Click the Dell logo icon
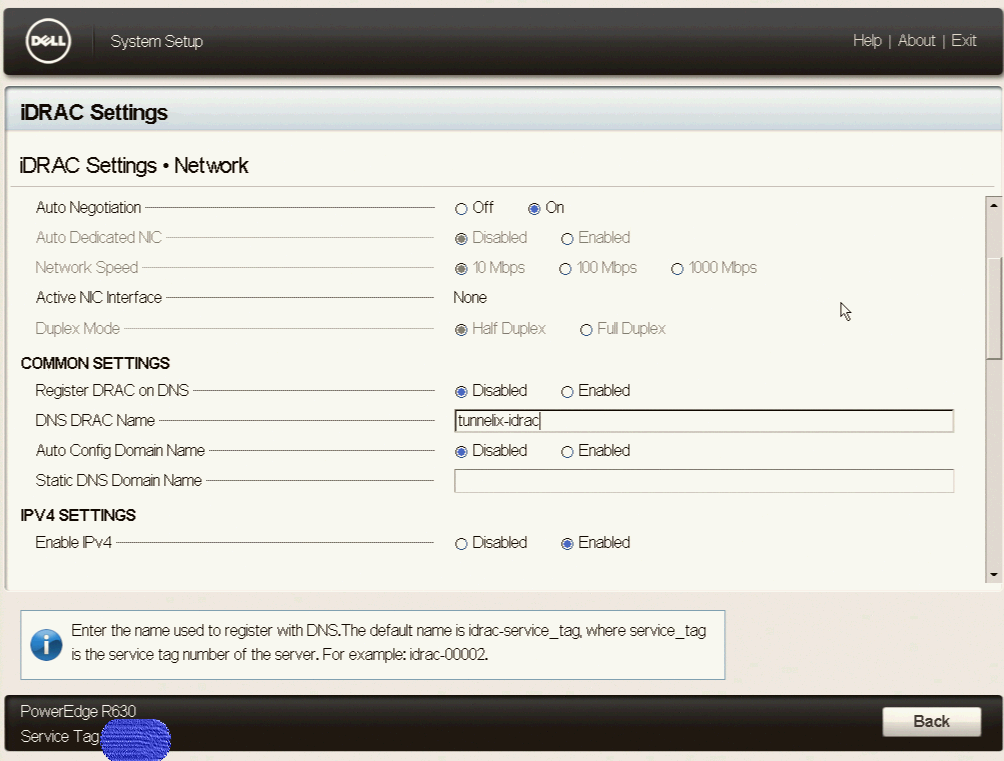1004x761 pixels. (46, 41)
